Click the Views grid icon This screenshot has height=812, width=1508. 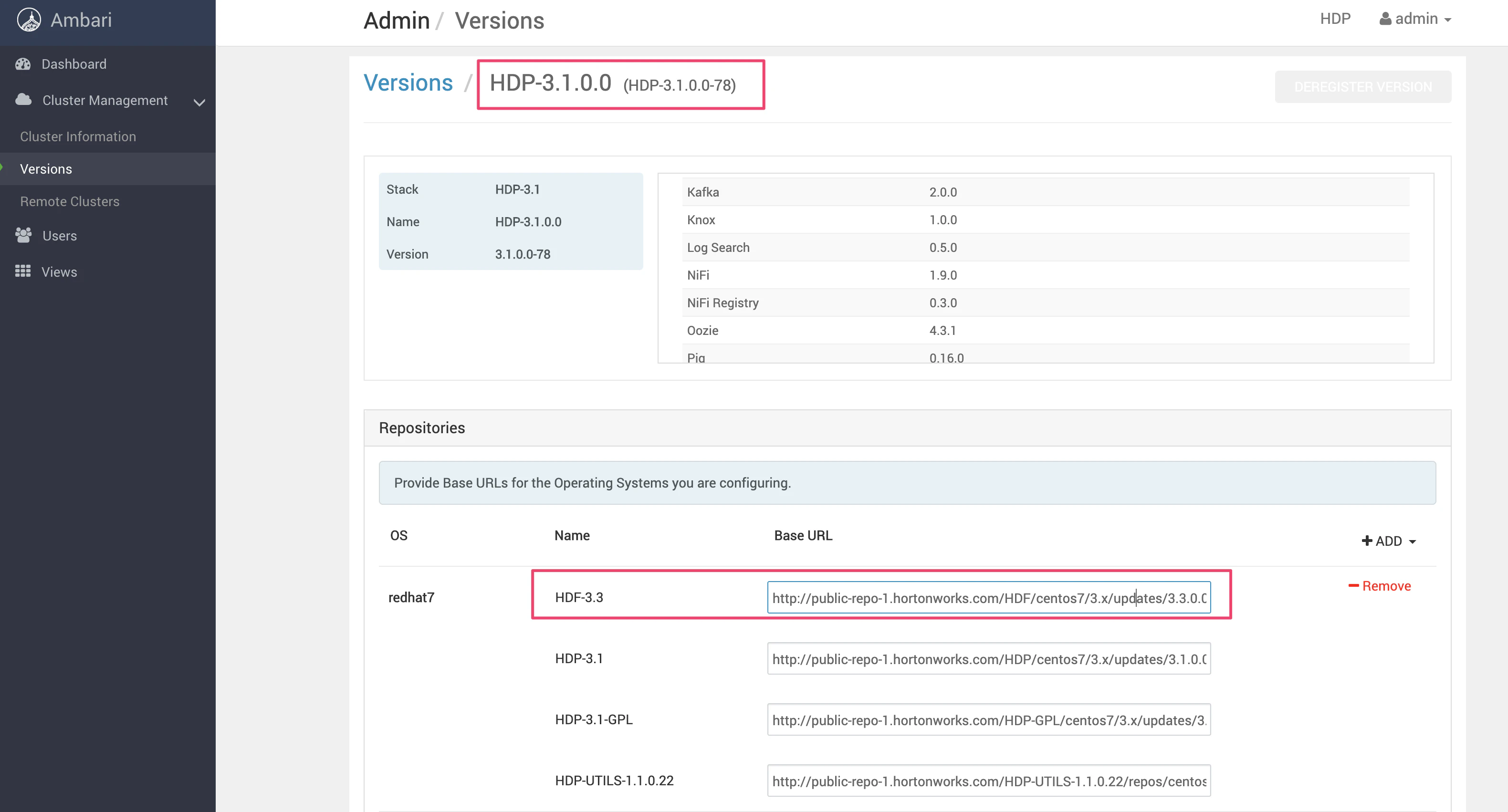(x=23, y=271)
